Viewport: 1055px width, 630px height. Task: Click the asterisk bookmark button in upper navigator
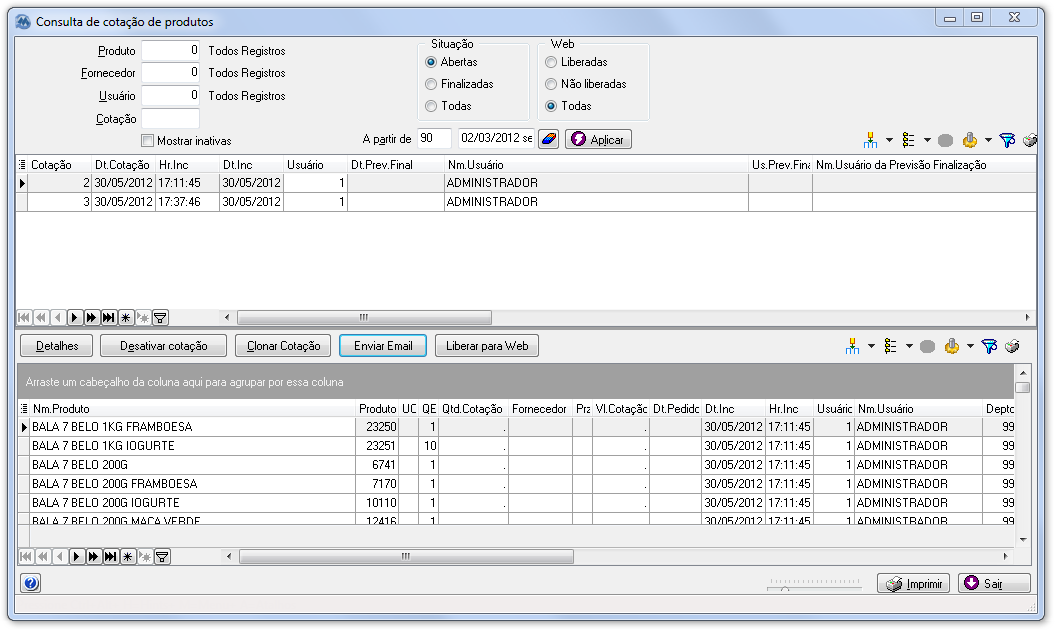[126, 318]
